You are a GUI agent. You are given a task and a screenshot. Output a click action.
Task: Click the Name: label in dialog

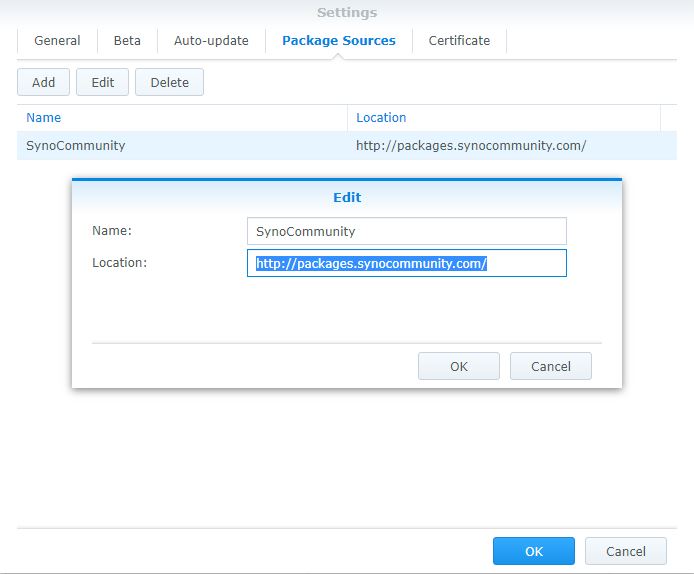112,231
